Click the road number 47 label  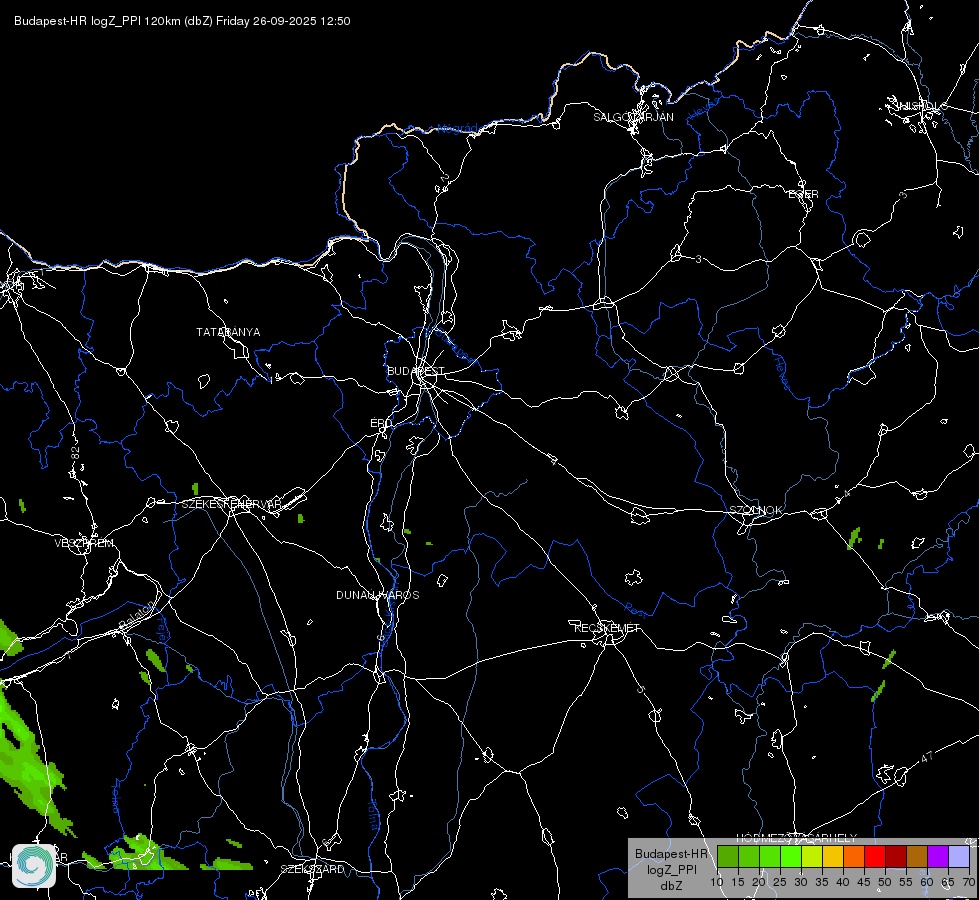pos(927,758)
